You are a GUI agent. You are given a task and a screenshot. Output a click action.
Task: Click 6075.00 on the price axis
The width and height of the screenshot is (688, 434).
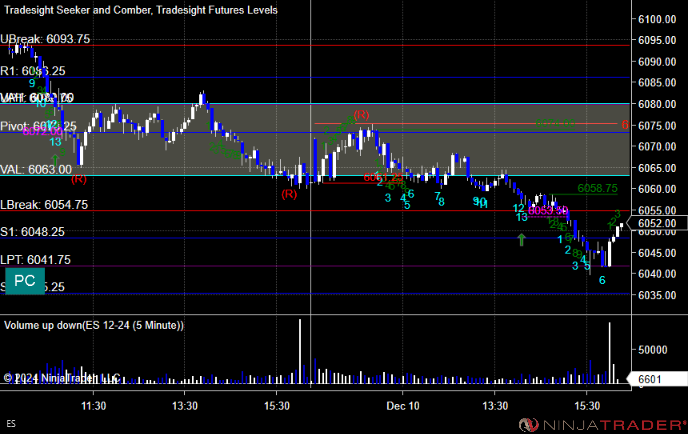pos(657,126)
